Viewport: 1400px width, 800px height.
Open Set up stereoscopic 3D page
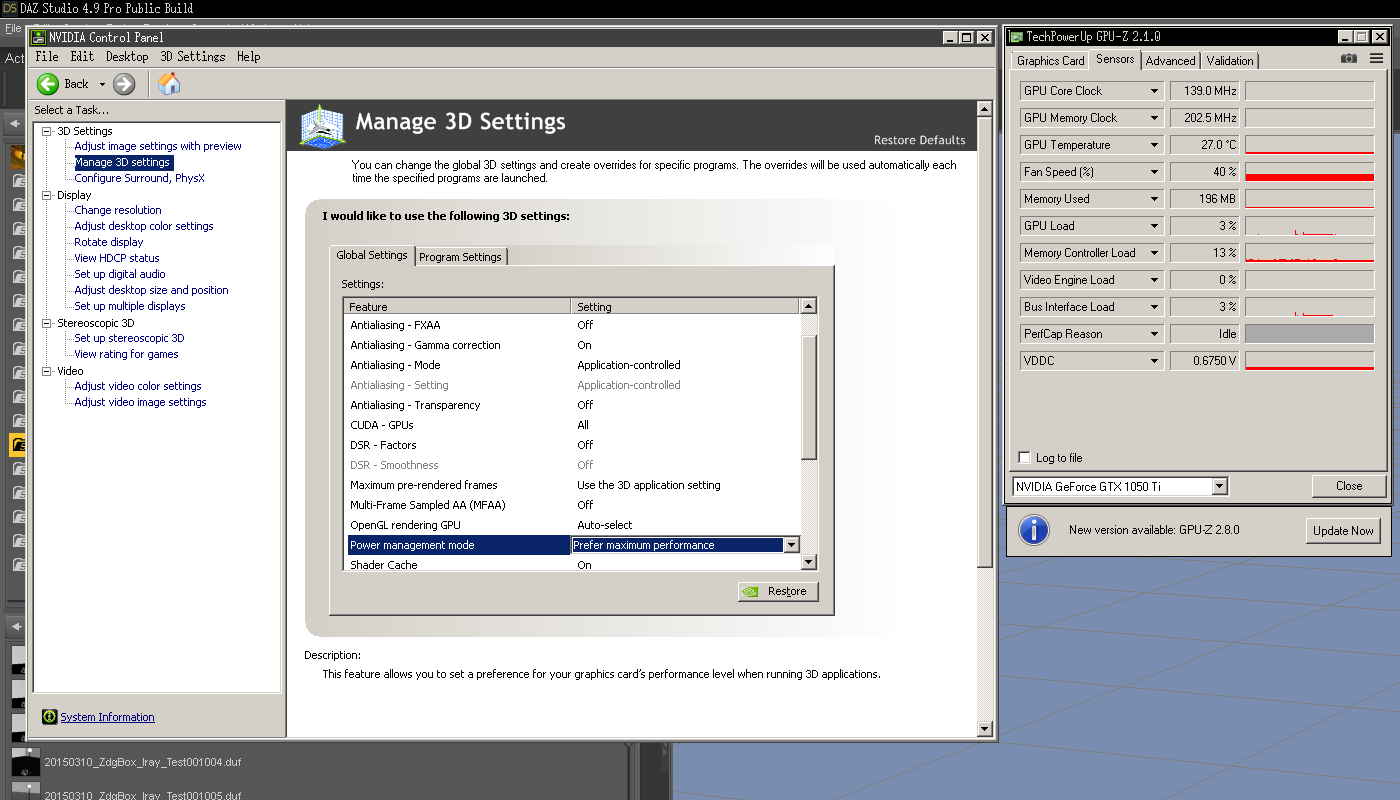(x=129, y=338)
